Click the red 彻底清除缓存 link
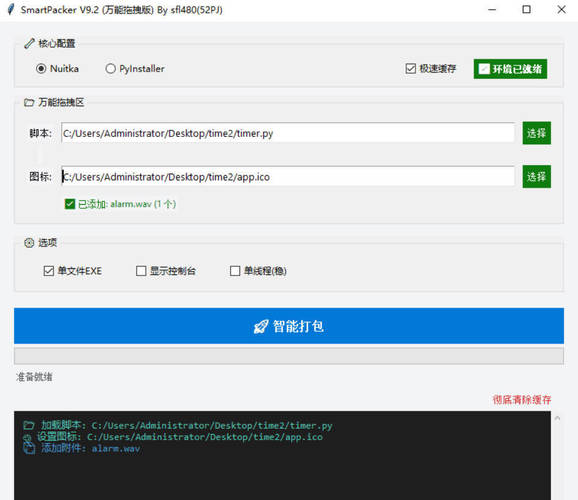The height and width of the screenshot is (500, 578). coord(522,400)
